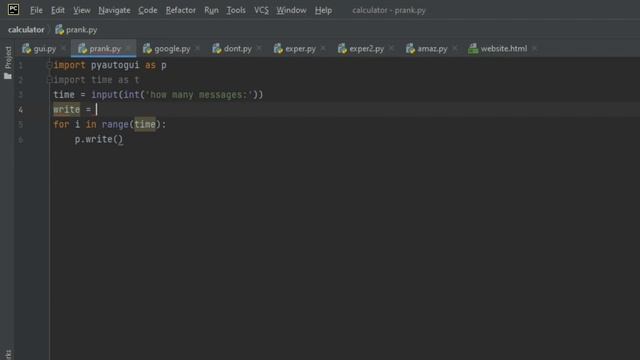Open the Run menu
Viewport: 640px width, 360px height.
click(x=211, y=10)
